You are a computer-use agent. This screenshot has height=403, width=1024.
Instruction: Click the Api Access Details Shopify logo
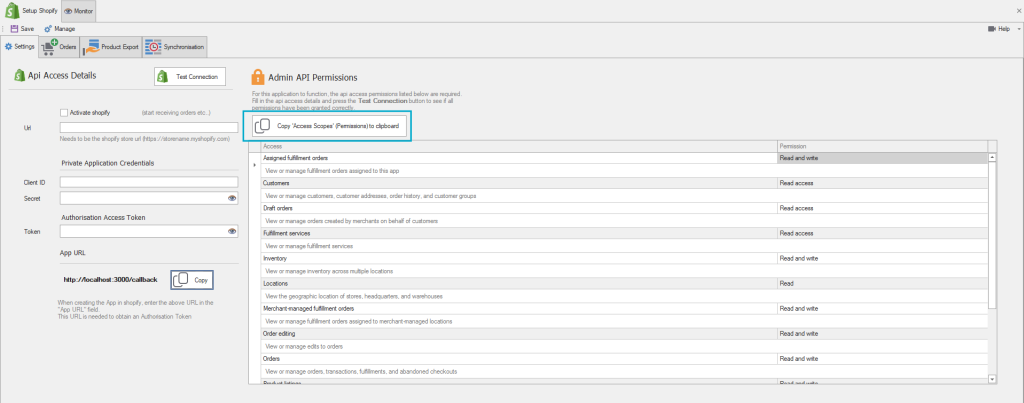click(x=18, y=76)
